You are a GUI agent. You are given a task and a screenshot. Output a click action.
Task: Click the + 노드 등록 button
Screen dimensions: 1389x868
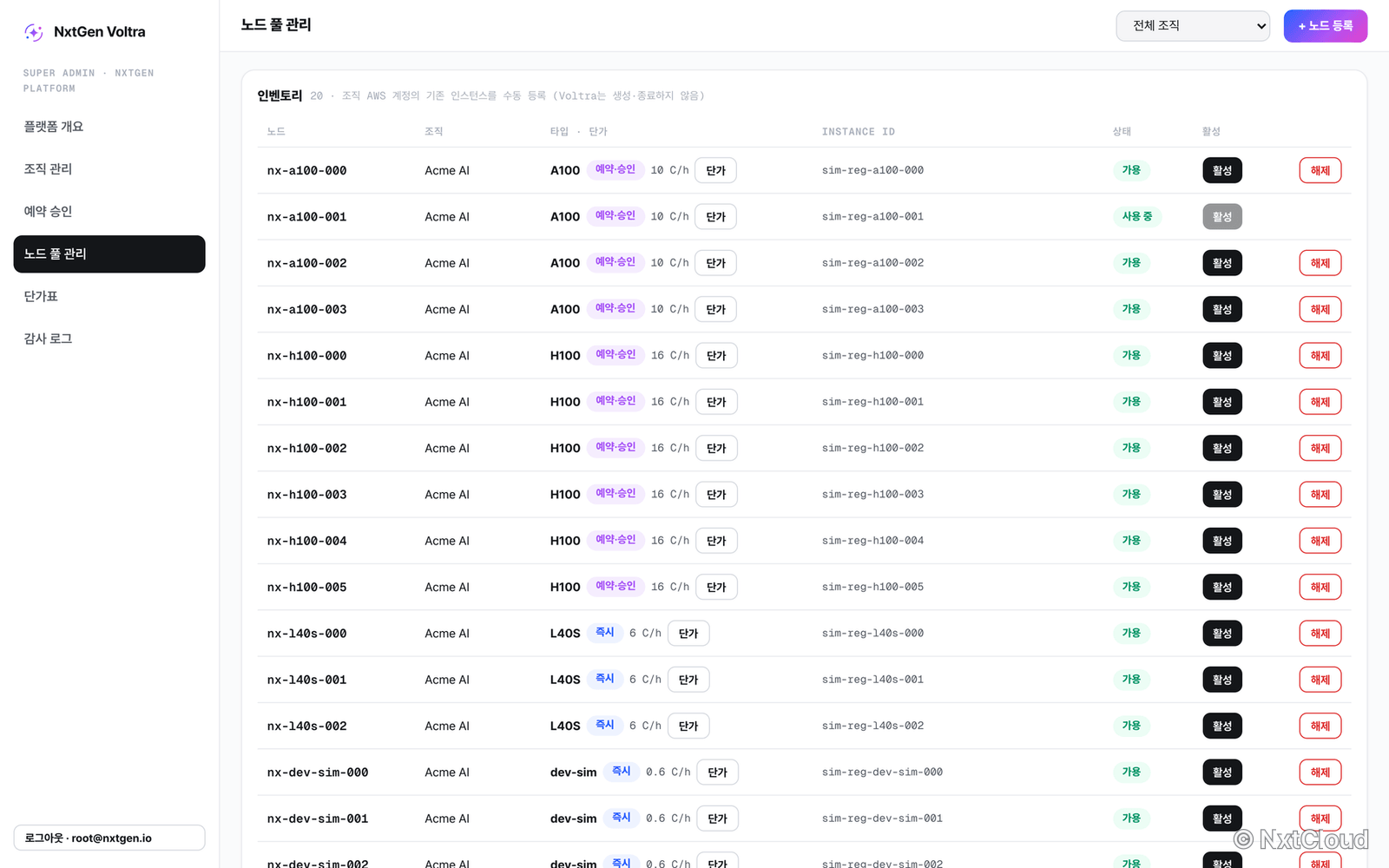(x=1325, y=26)
